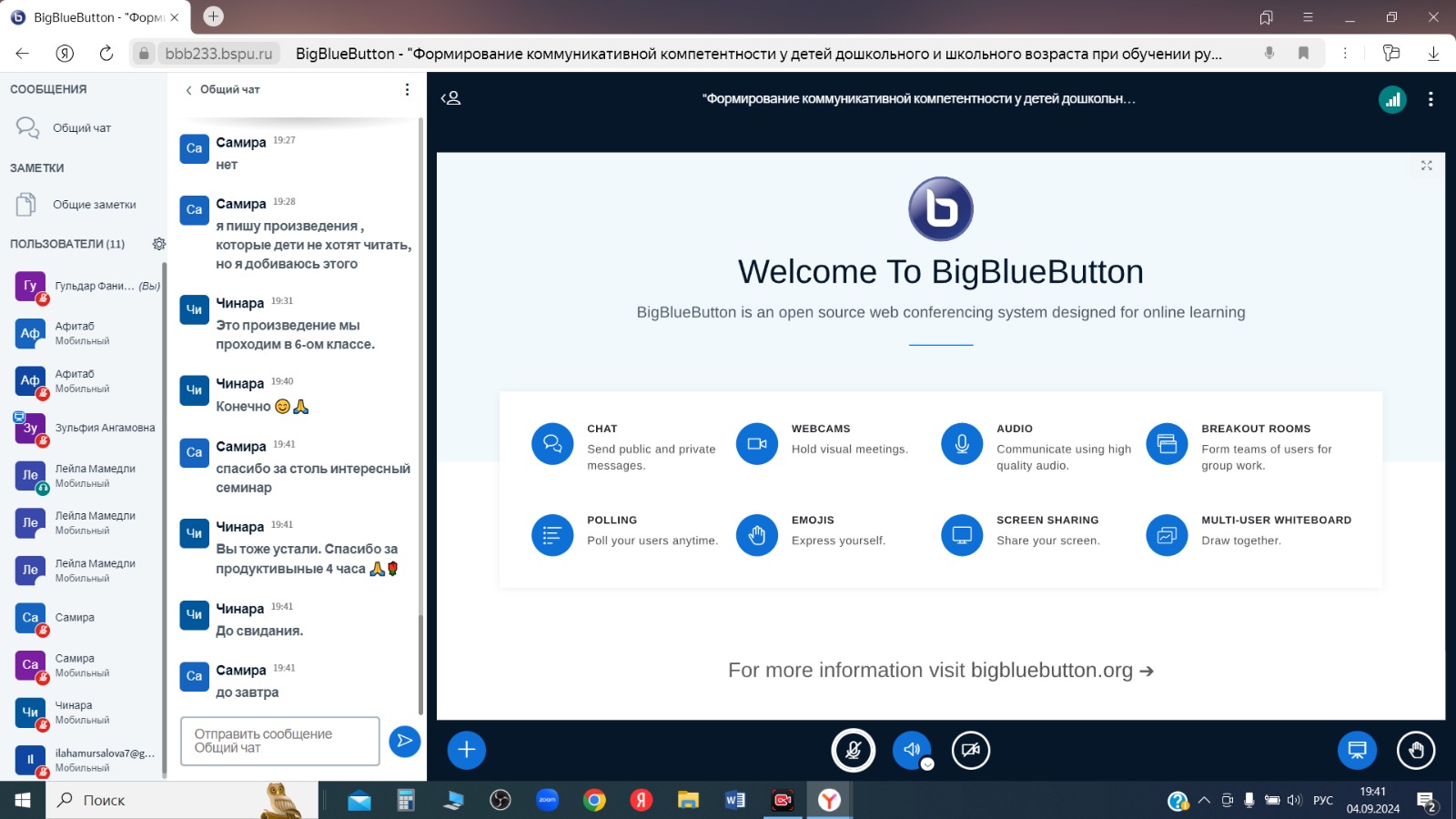Screen dimensions: 1456x819
Task: Select user Зульфия Ангамовна in list
Action: [x=104, y=428]
